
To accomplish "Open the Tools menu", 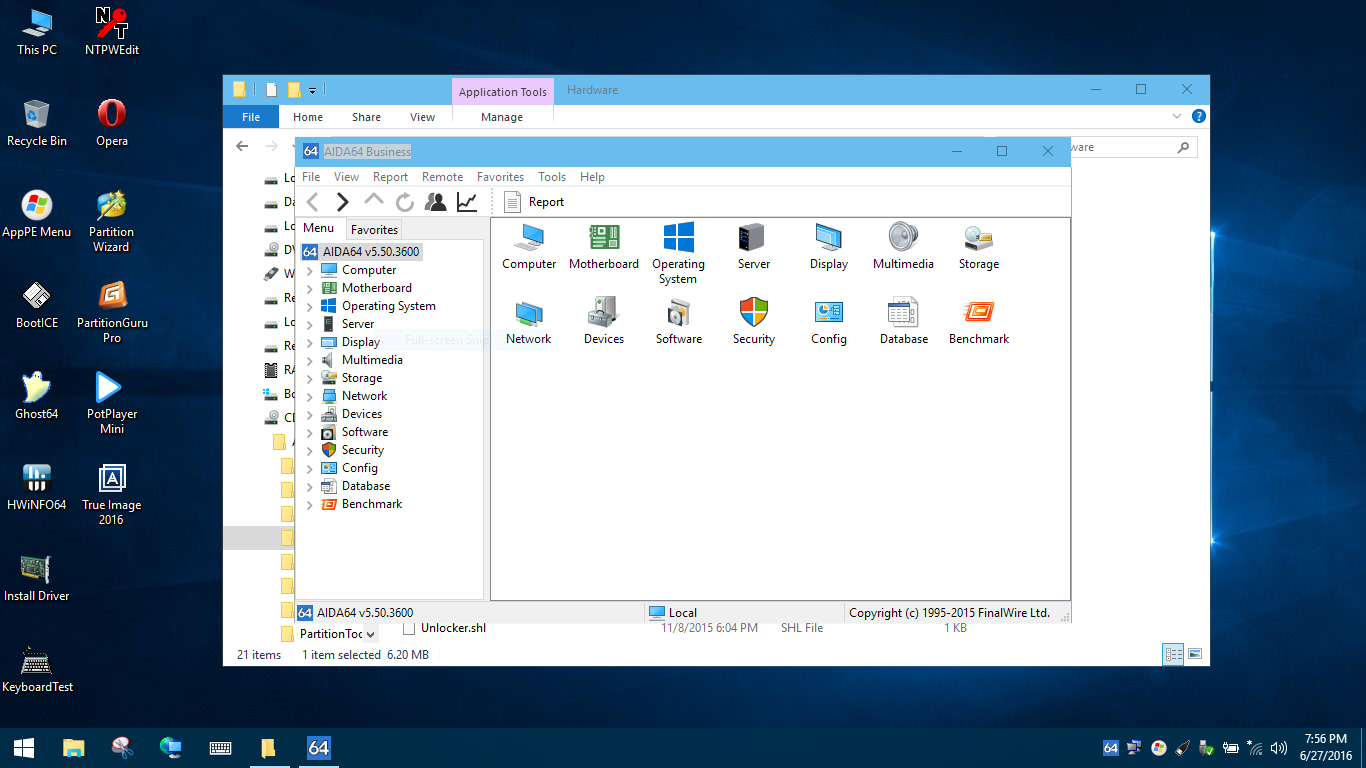I will click(x=552, y=177).
